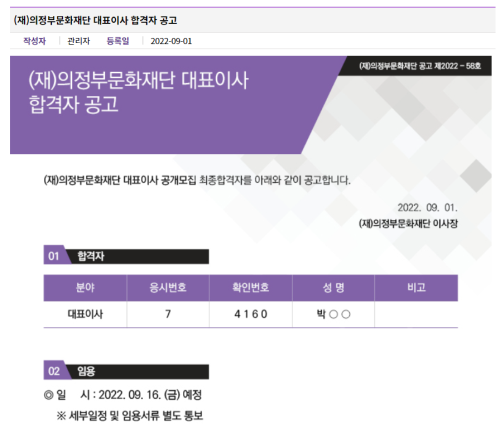Select the 대표이사 table cell
This screenshot has height=428, width=500.
85,314
